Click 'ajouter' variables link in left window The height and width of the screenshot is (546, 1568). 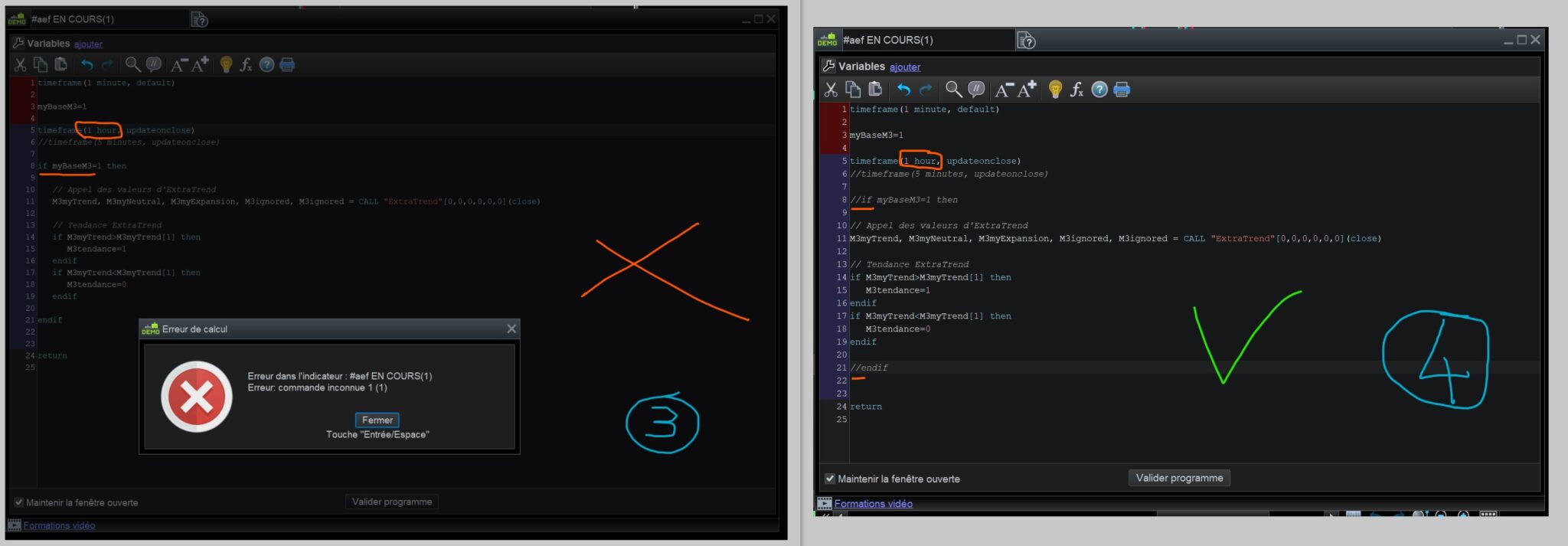tap(88, 44)
